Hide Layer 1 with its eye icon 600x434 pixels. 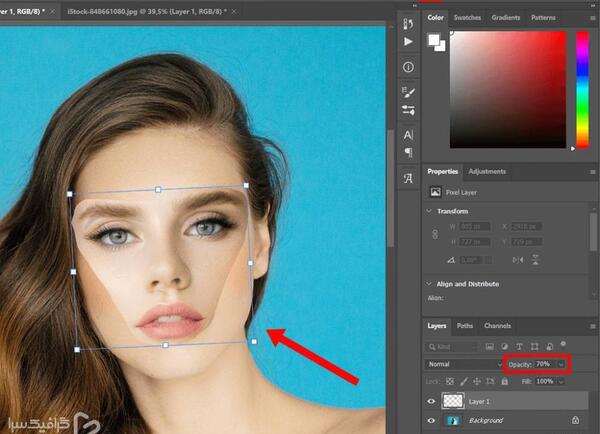(x=431, y=401)
